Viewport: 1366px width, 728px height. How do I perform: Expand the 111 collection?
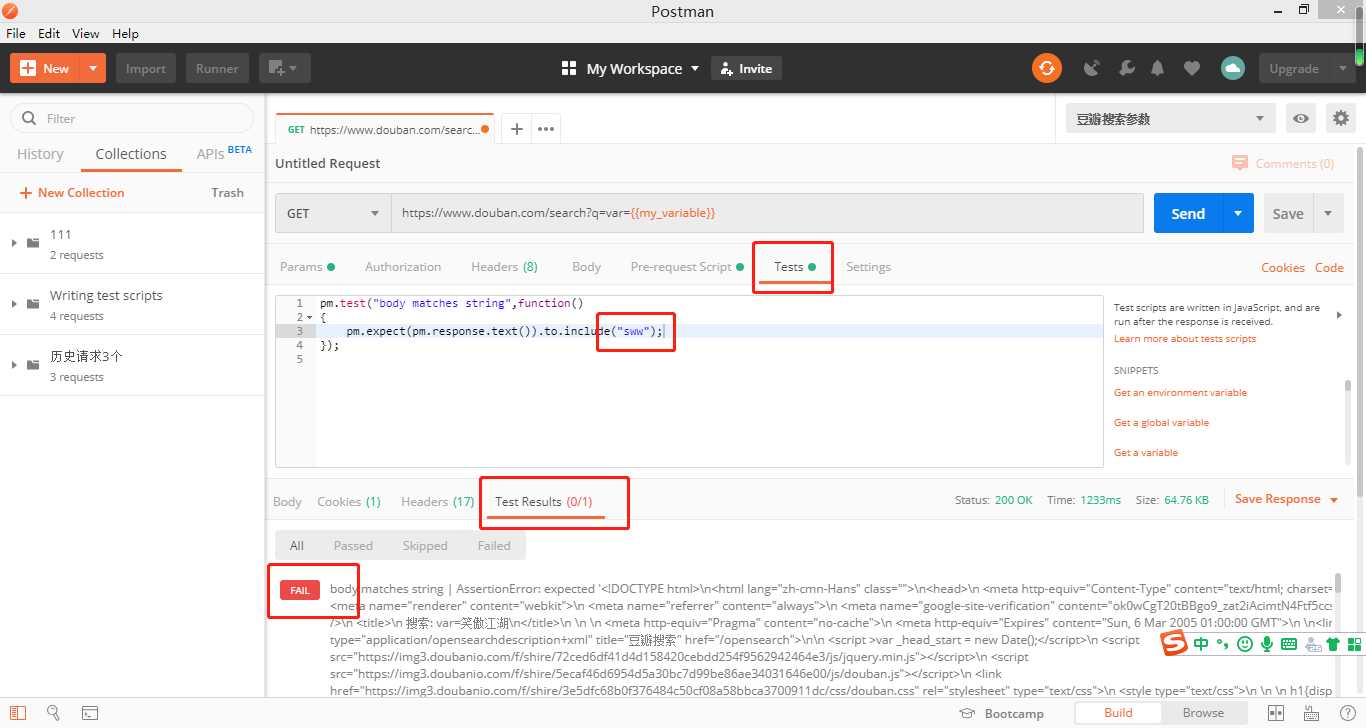(x=14, y=243)
